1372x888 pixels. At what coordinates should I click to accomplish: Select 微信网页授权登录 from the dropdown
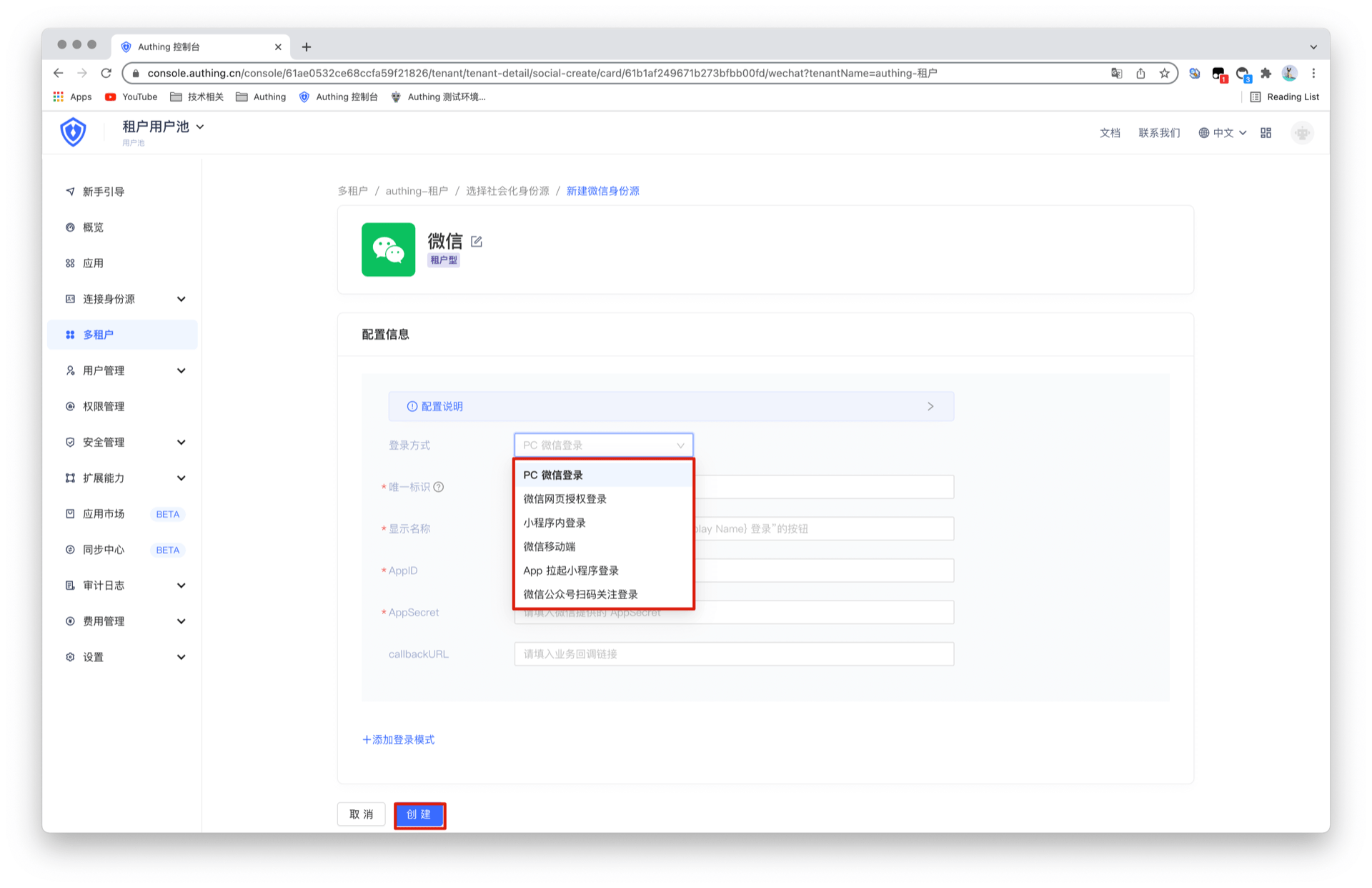565,499
